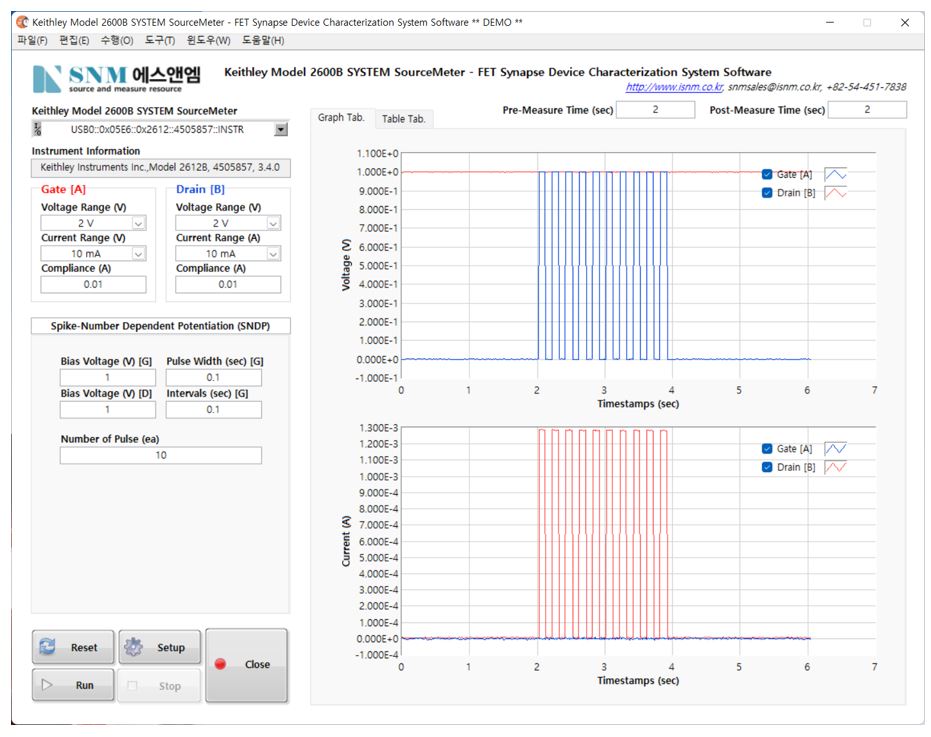Expand Drain Current Range dropdown

(273, 254)
